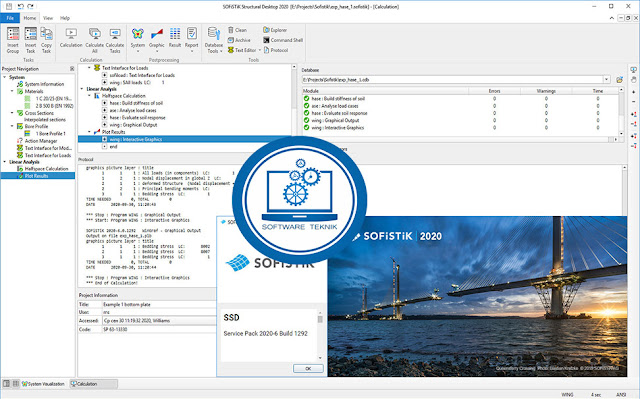
Task: Click the Module column header
Action: point(385,91)
